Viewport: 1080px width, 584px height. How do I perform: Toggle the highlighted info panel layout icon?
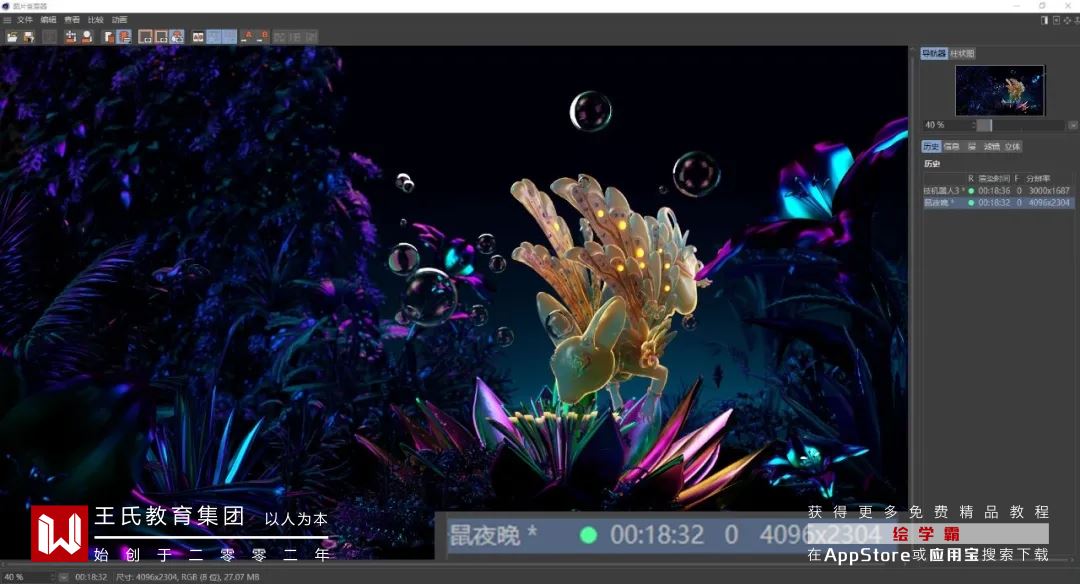coord(124,36)
